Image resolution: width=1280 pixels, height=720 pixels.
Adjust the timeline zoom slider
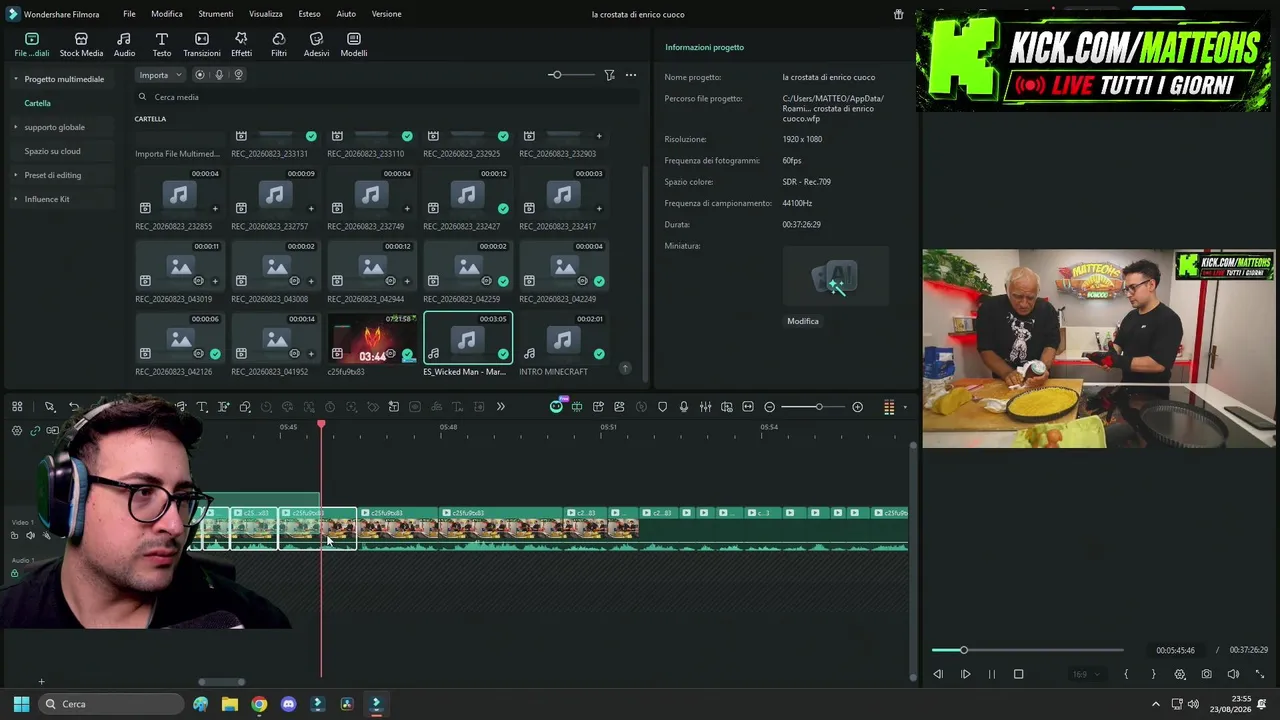[x=818, y=407]
